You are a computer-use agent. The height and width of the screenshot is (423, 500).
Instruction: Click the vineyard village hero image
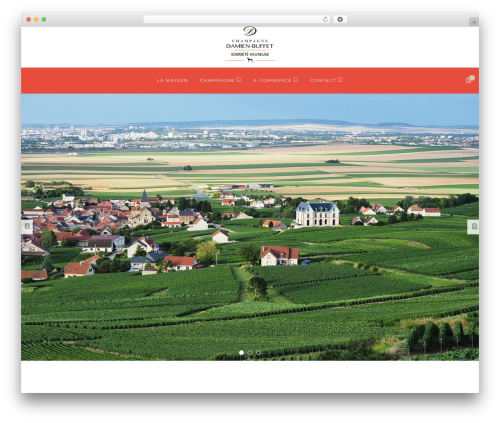pyautogui.click(x=250, y=227)
